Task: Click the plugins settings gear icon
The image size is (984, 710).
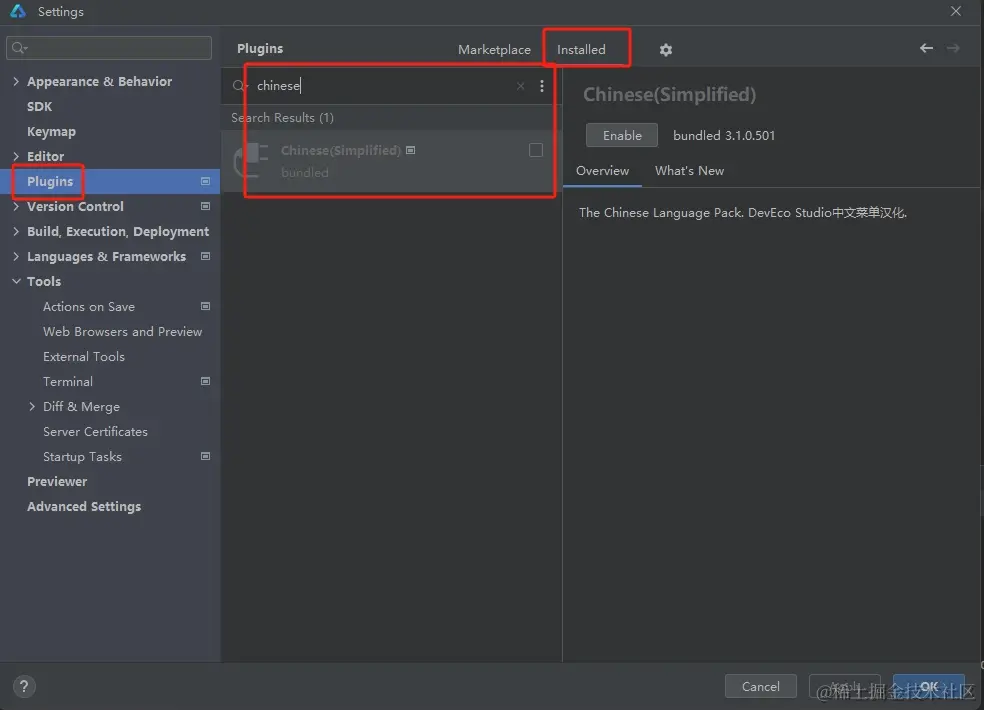Action: pyautogui.click(x=666, y=50)
